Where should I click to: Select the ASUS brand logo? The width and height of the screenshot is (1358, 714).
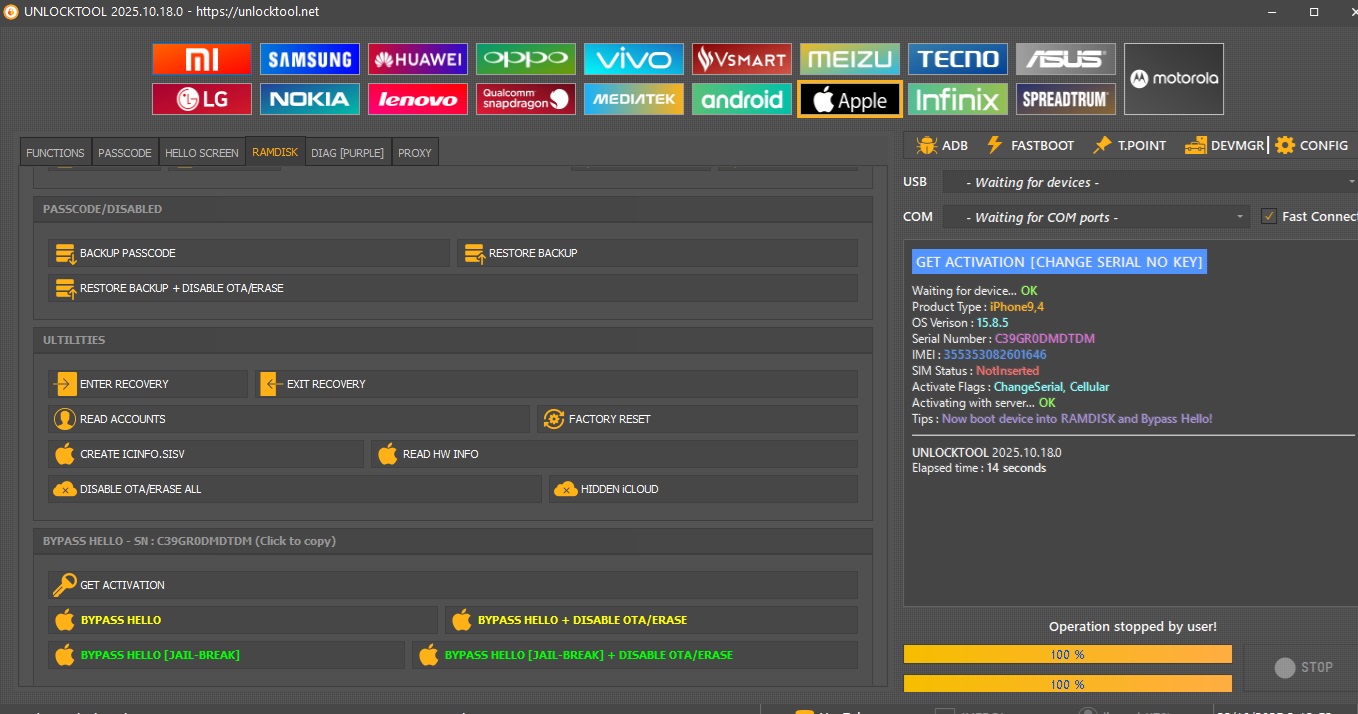tap(1066, 59)
